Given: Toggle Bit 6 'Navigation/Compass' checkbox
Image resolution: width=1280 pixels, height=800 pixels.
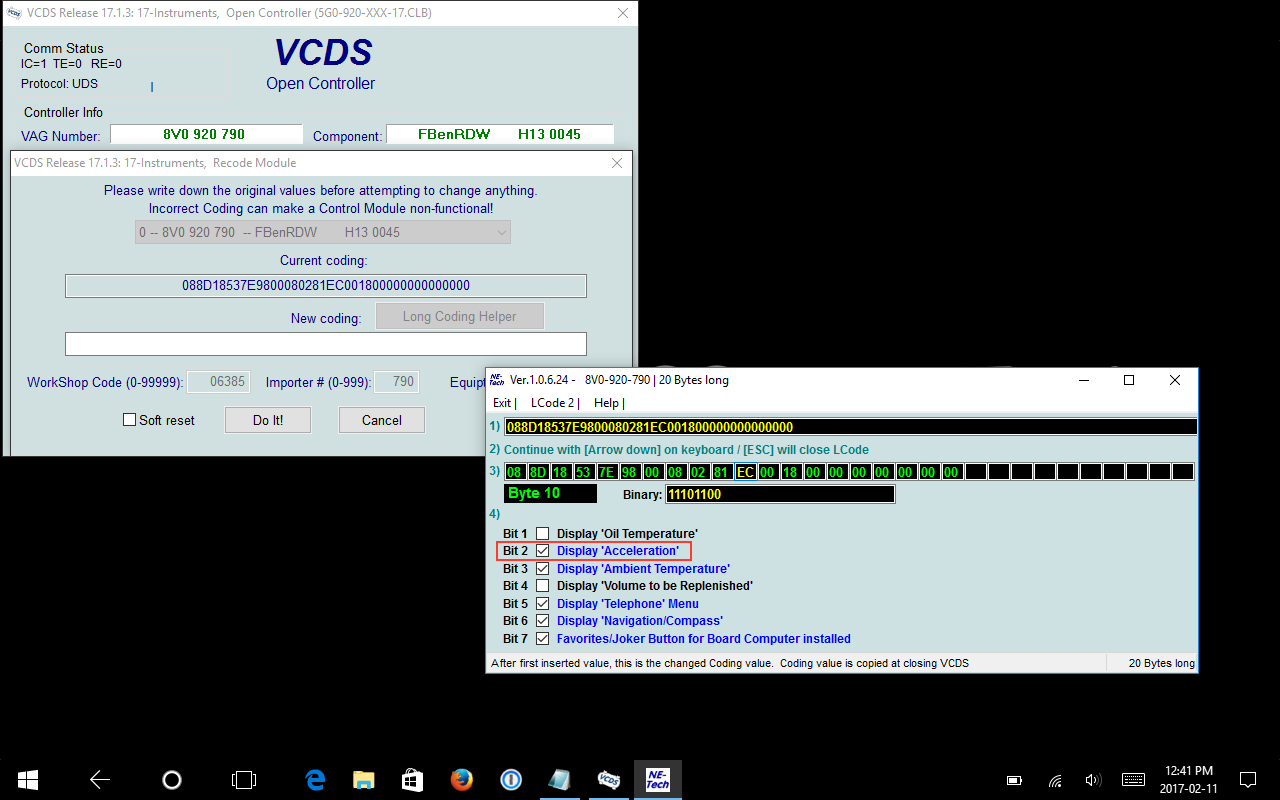Looking at the screenshot, I should (543, 621).
